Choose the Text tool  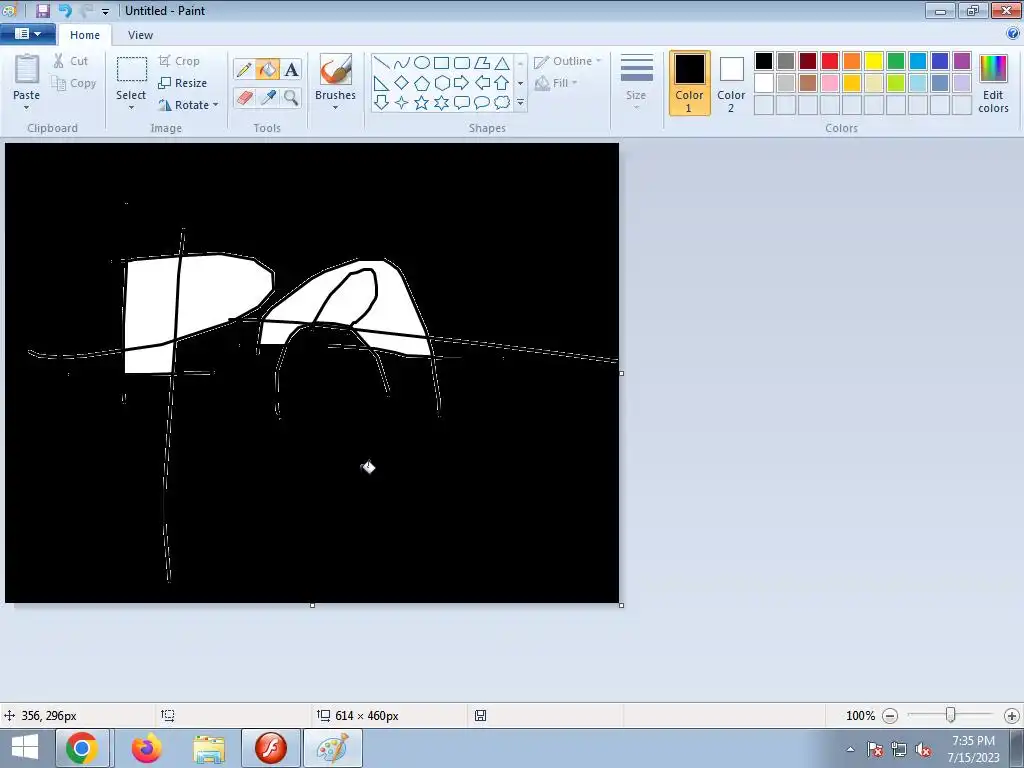(291, 70)
